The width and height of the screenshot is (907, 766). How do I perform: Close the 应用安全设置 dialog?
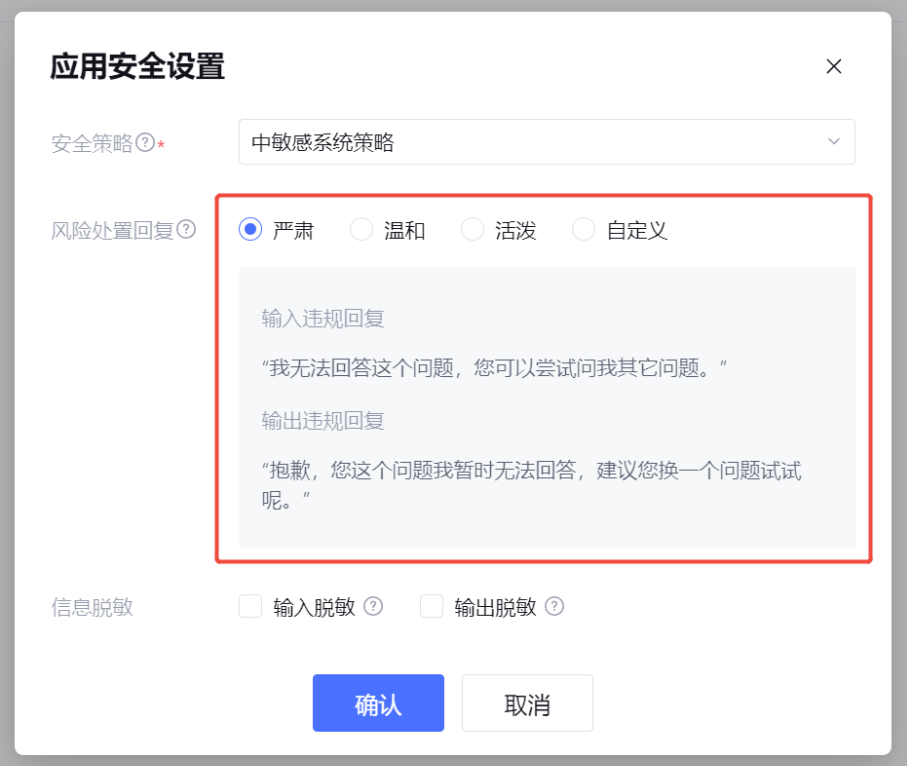click(834, 67)
